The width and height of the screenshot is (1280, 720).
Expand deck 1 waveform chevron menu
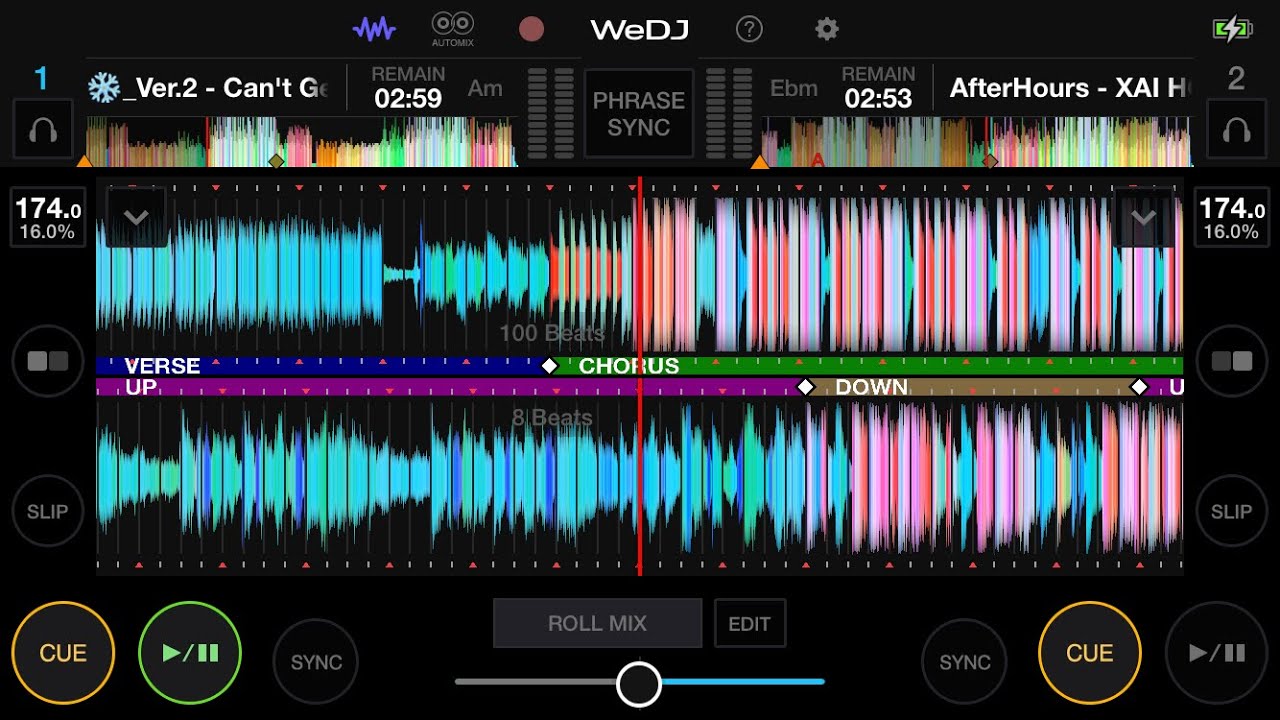click(x=136, y=216)
